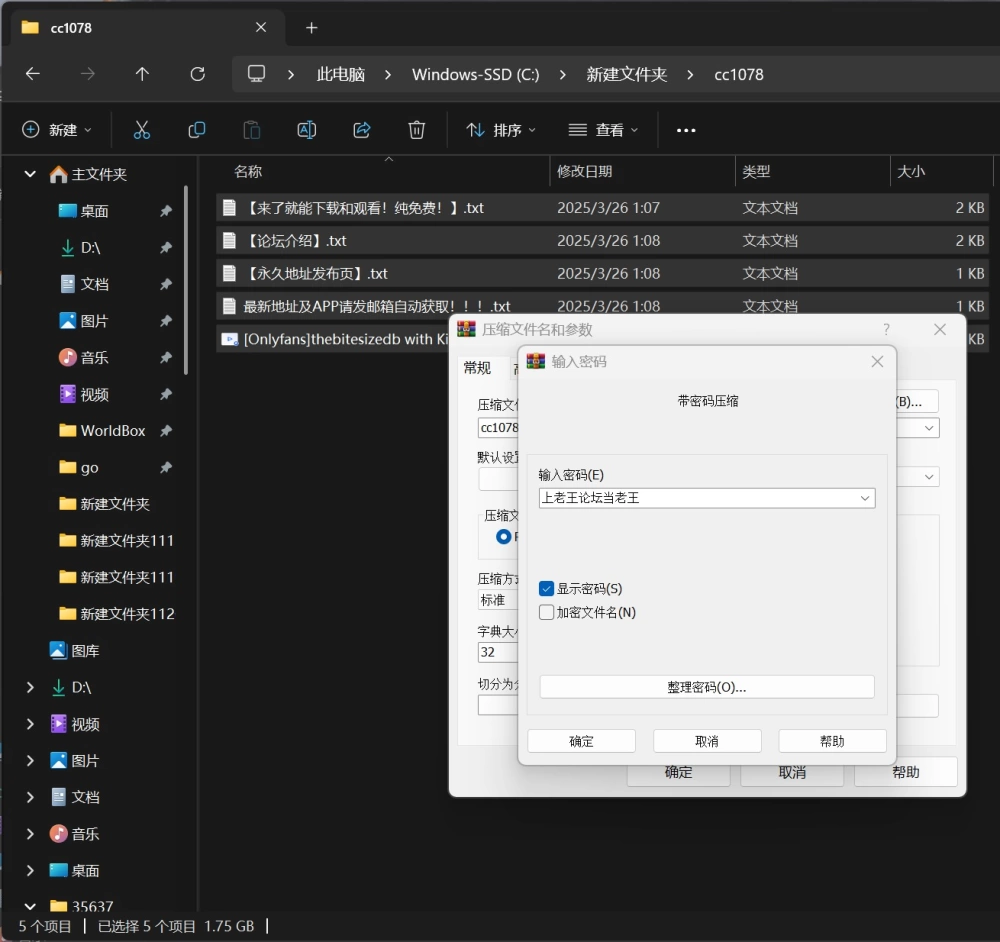The height and width of the screenshot is (942, 1000).
Task: Click the pin icon beside WorldBox
Action: click(166, 431)
